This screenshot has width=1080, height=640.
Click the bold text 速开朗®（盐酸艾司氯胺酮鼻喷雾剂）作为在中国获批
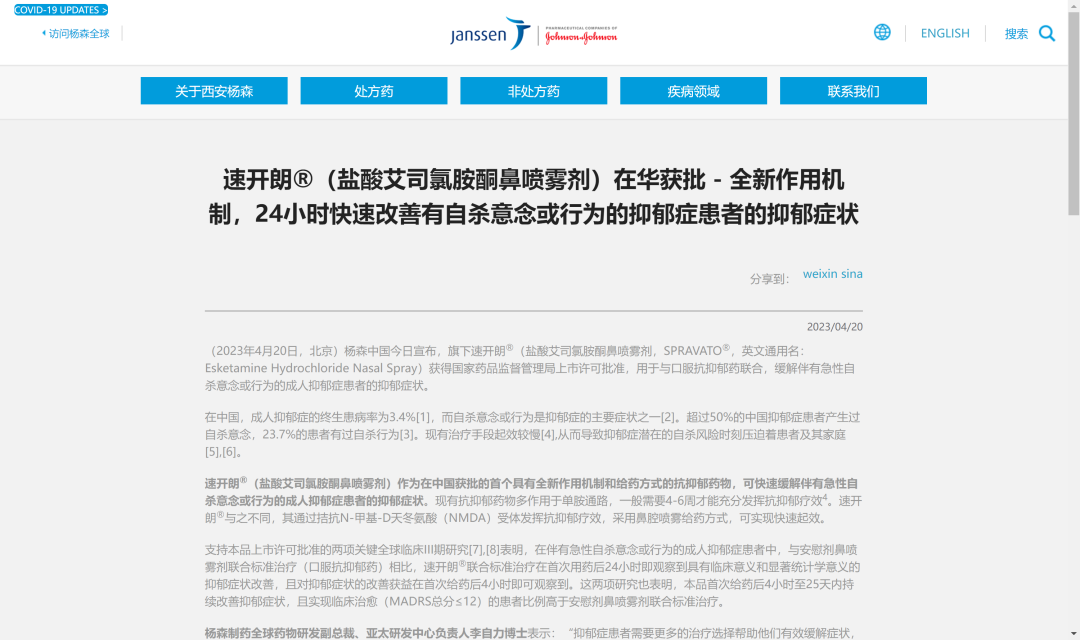pyautogui.click(x=531, y=492)
